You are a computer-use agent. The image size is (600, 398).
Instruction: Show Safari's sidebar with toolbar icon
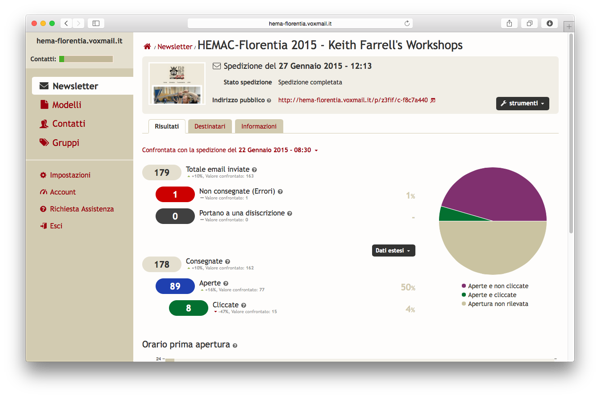pos(96,23)
